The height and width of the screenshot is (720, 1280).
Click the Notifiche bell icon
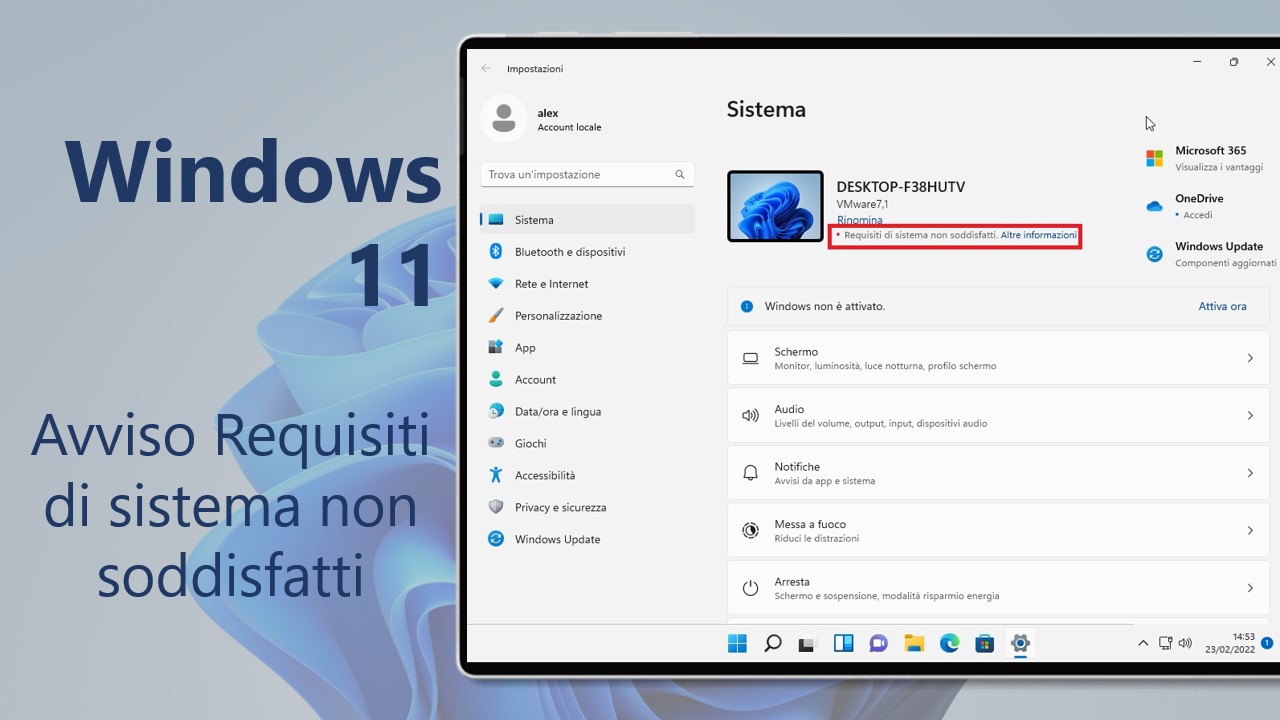point(750,473)
